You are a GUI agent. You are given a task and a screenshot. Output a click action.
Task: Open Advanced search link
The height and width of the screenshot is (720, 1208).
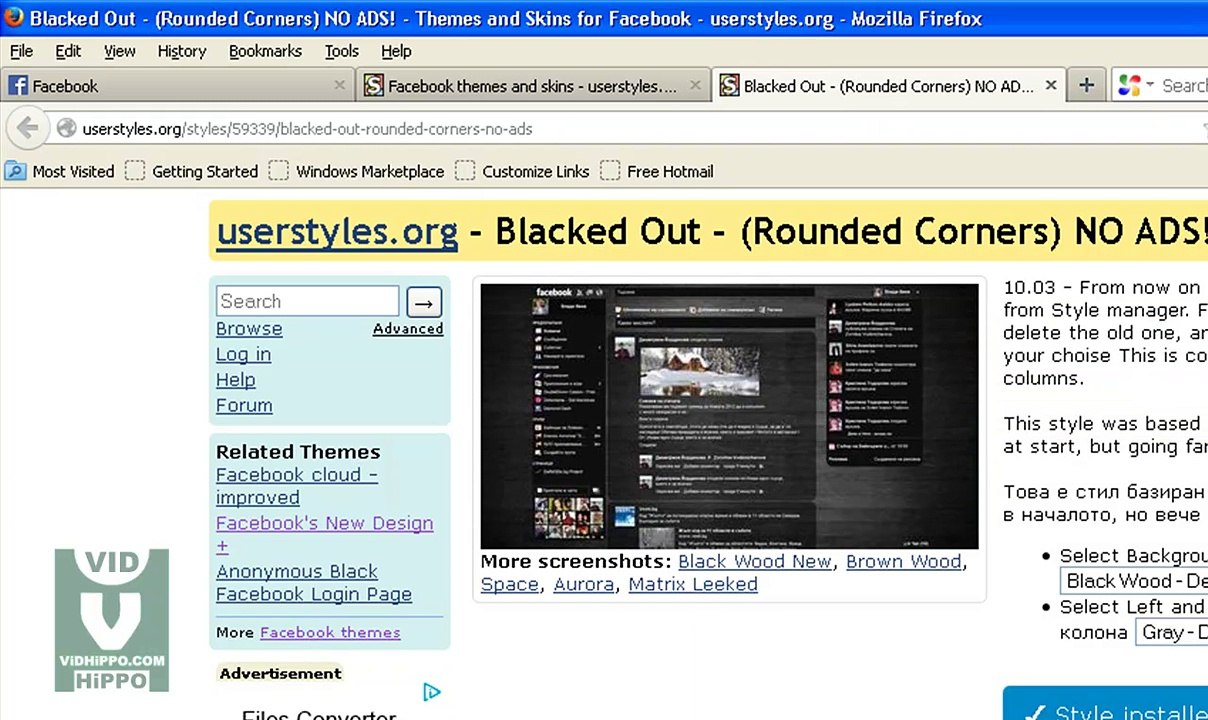pyautogui.click(x=408, y=329)
